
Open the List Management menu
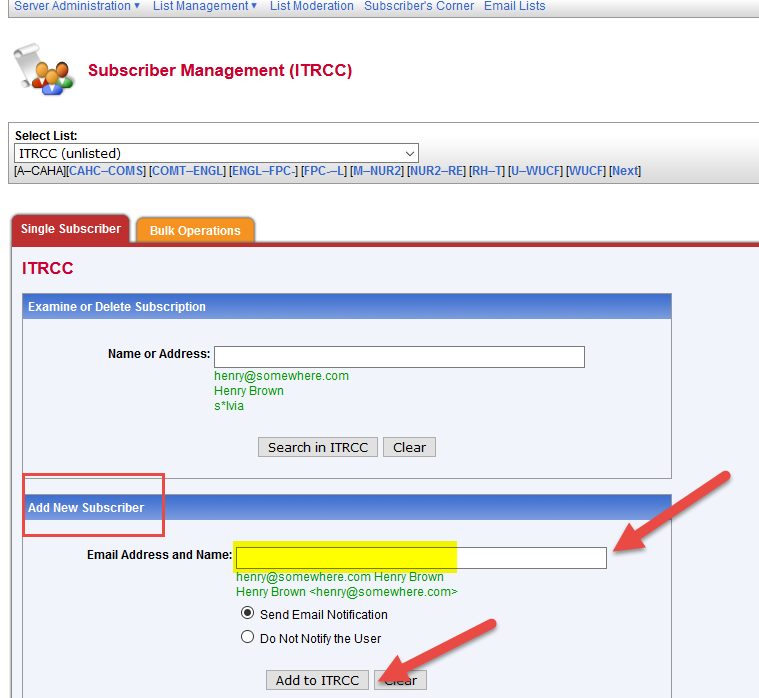205,6
